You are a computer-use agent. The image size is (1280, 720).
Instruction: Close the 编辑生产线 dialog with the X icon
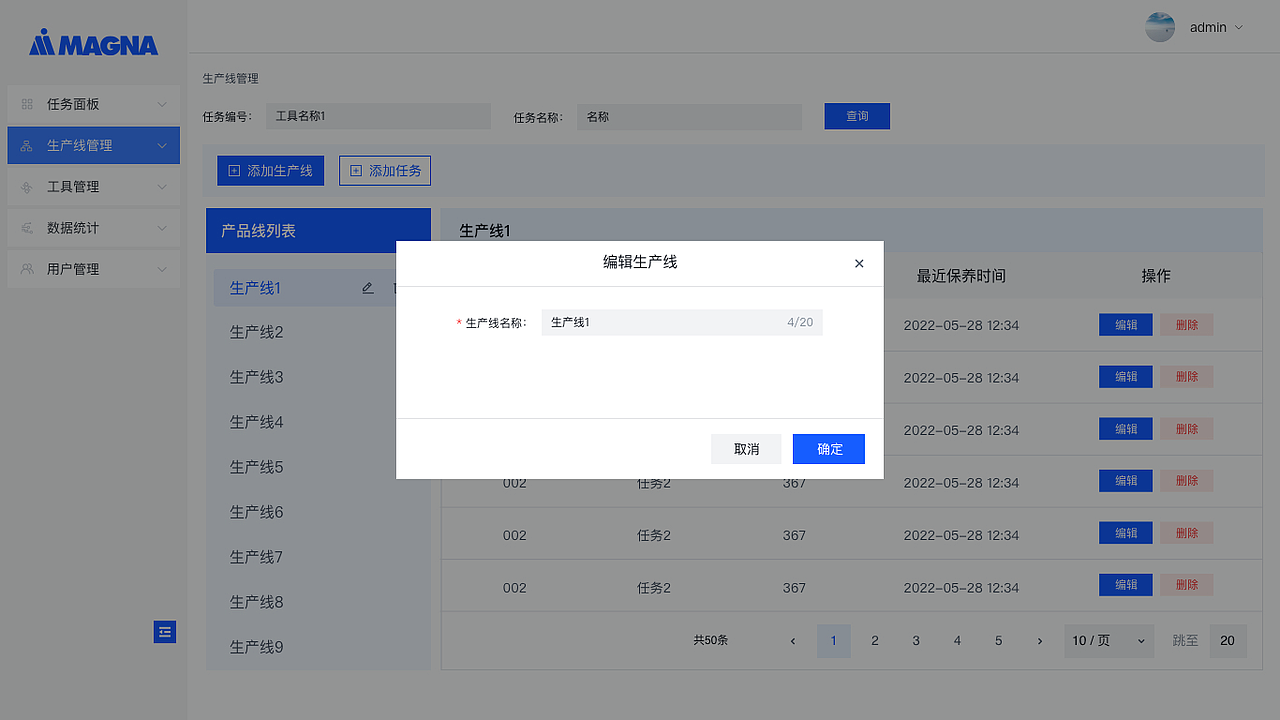(859, 263)
